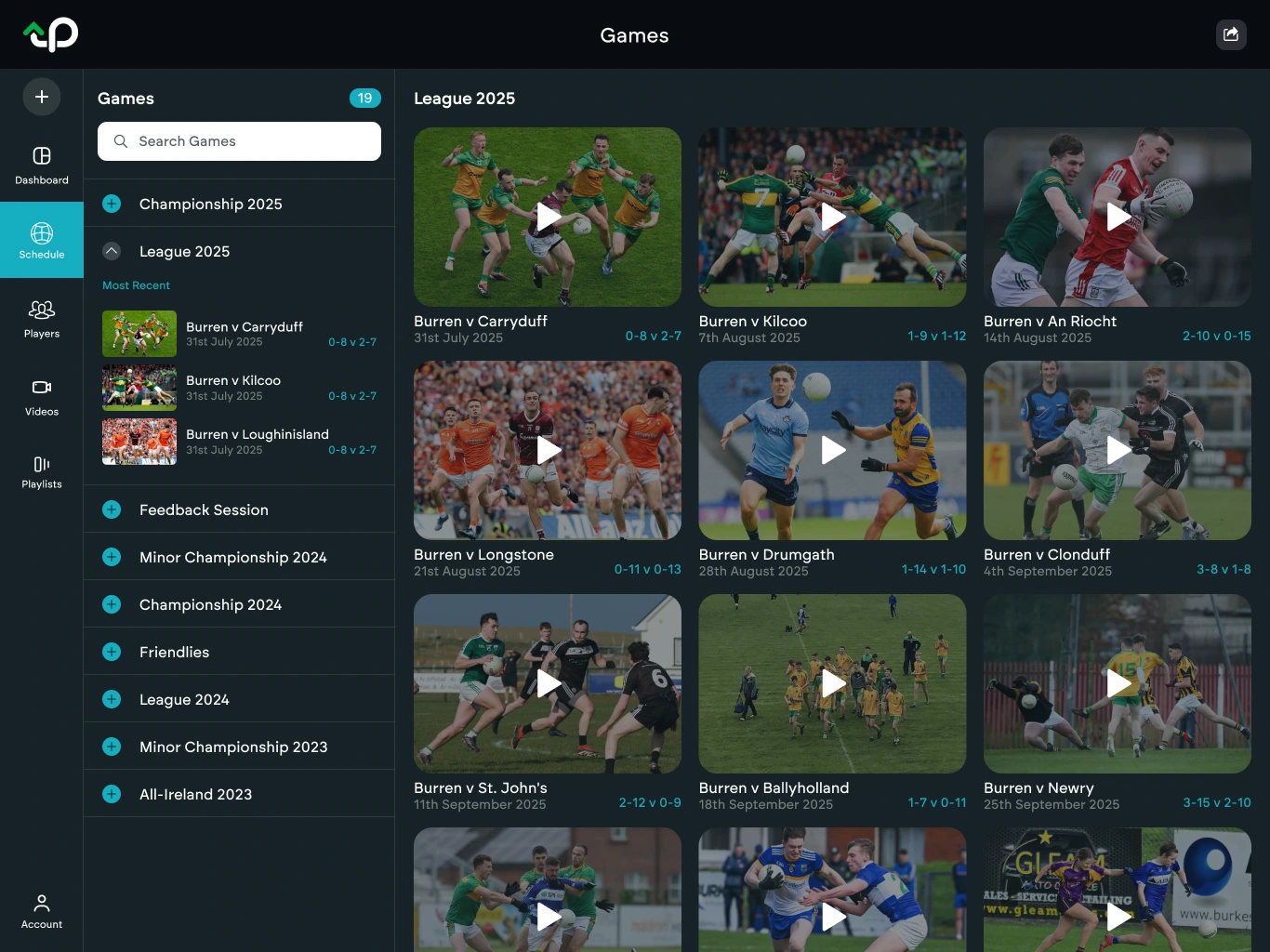1270x952 pixels.
Task: Play the Burren v Longstone video
Action: [x=549, y=451]
